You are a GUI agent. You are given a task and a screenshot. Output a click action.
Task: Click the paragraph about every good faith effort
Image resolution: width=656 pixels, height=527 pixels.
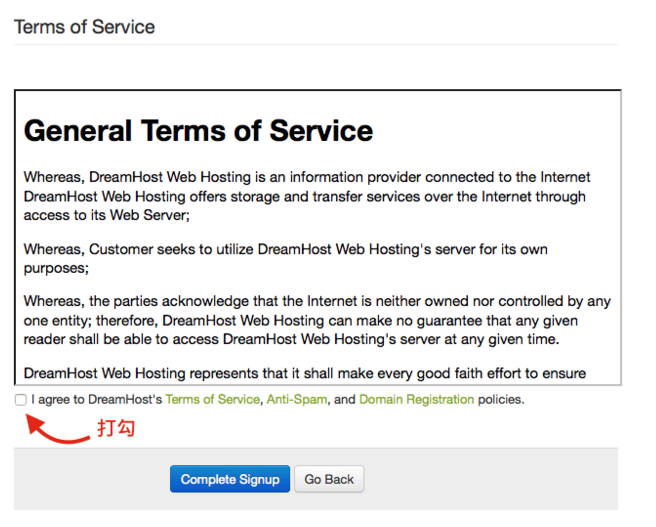point(304,374)
